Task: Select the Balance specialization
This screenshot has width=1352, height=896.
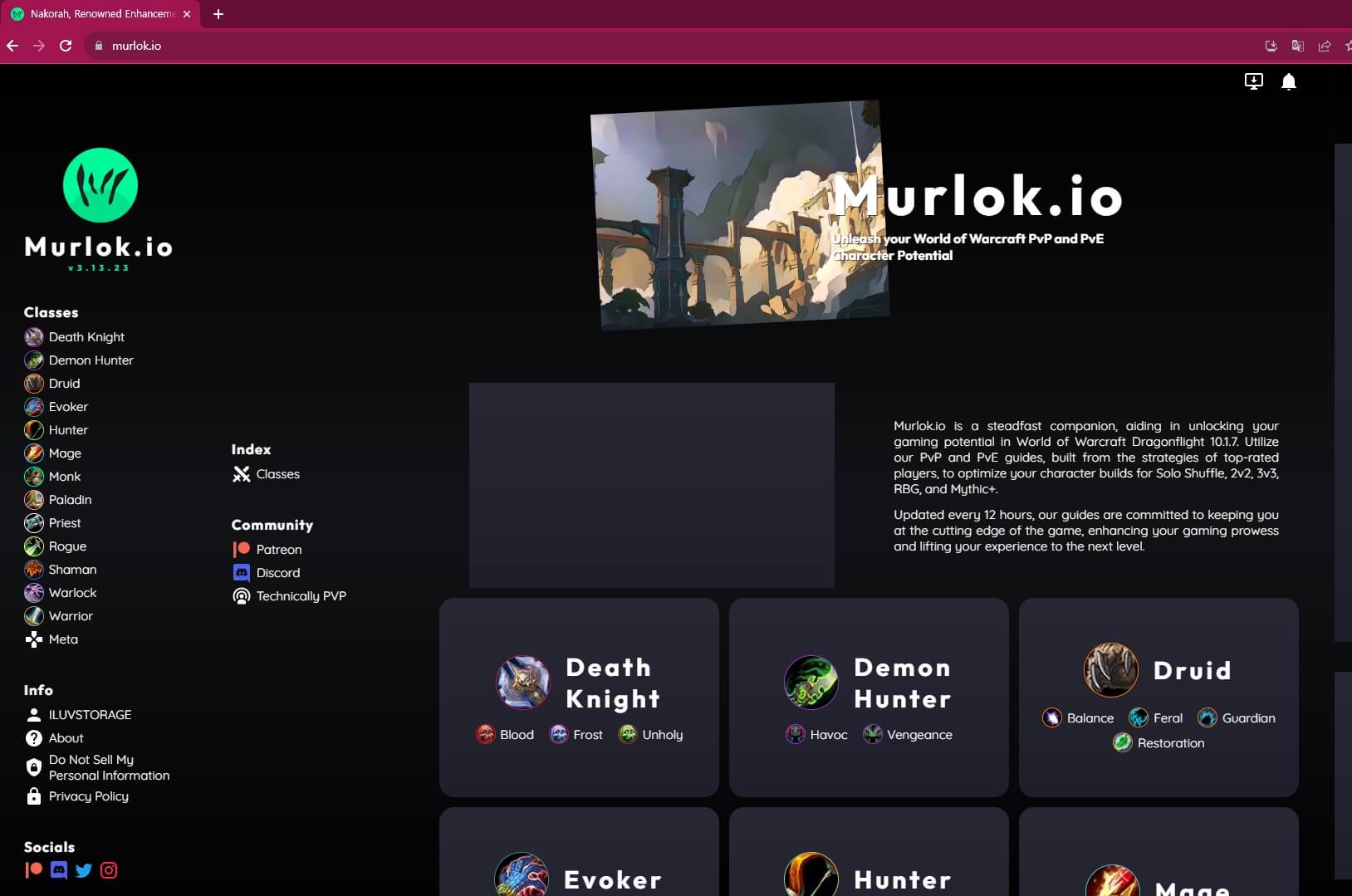Action: pos(1078,718)
